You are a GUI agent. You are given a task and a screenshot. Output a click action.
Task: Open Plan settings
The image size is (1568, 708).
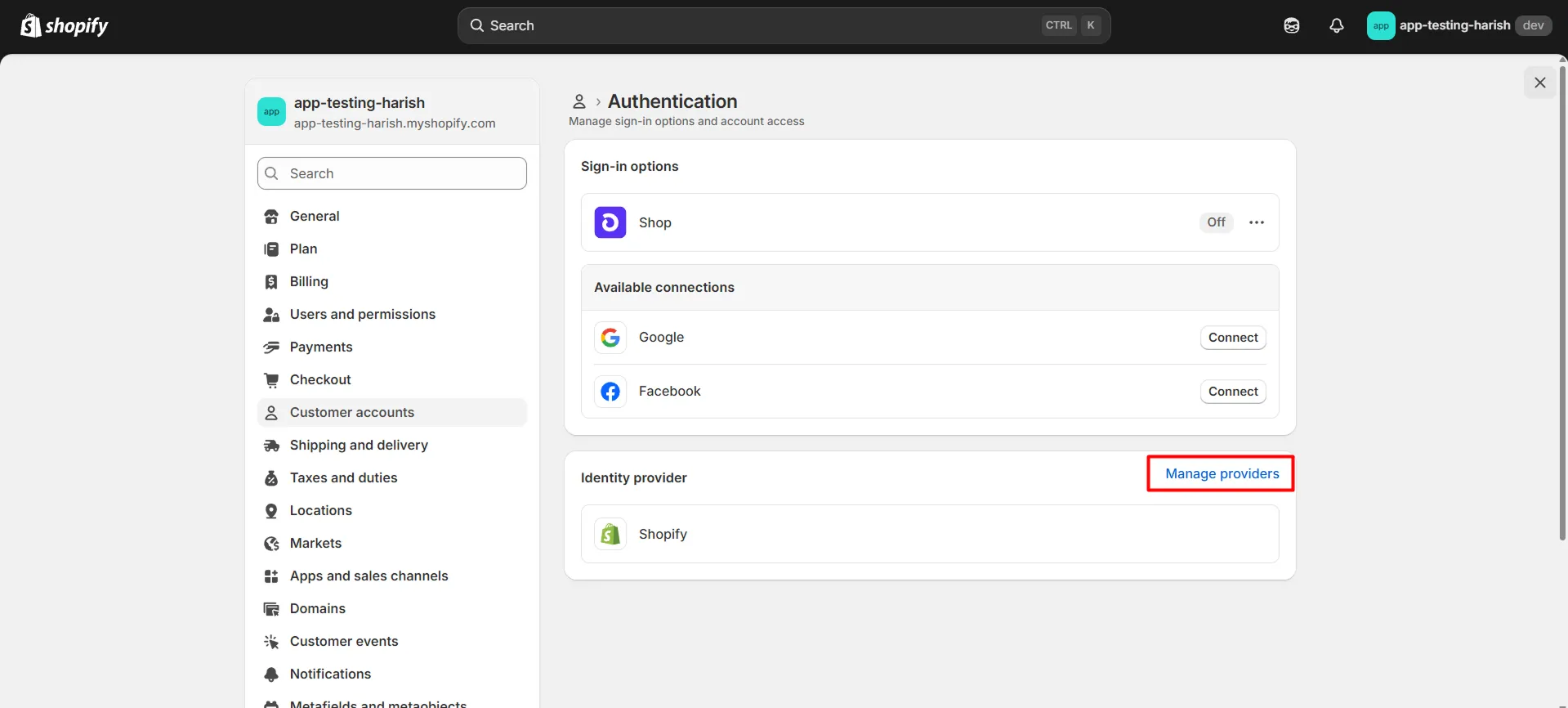tap(392, 249)
